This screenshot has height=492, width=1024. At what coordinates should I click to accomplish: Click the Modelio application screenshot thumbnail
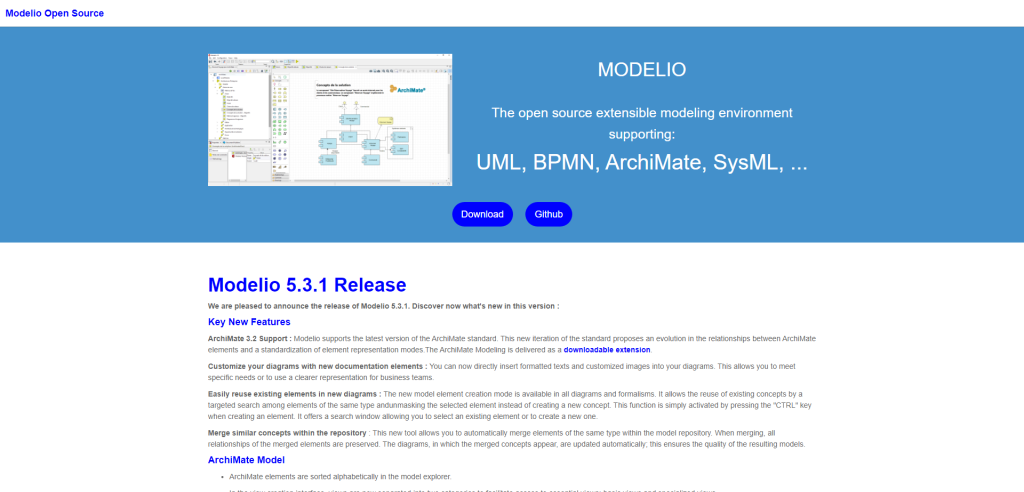coord(330,120)
